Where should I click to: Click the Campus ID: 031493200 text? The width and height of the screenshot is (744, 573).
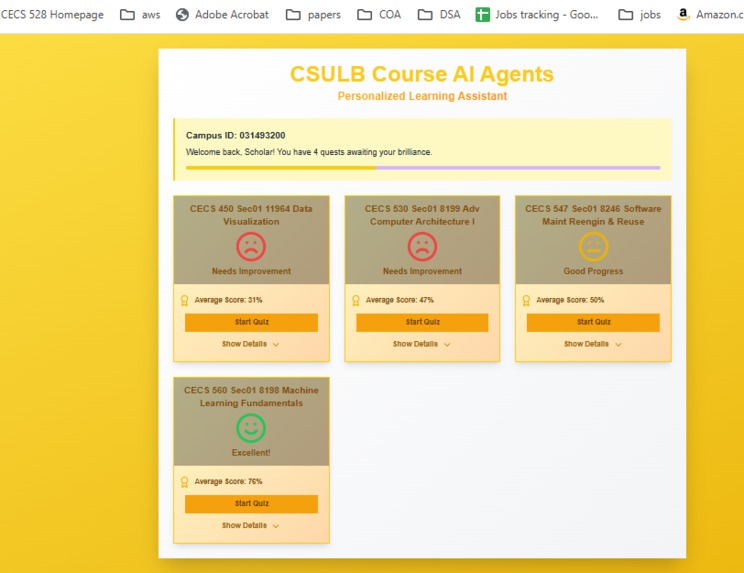point(236,136)
